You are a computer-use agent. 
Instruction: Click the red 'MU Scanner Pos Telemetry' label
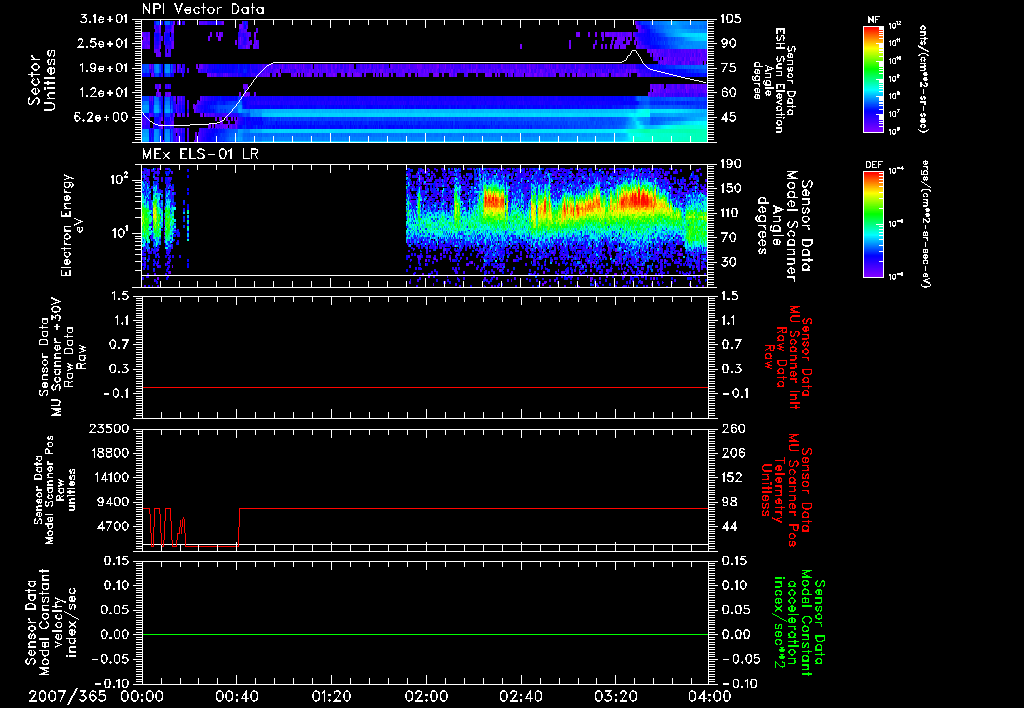click(786, 490)
